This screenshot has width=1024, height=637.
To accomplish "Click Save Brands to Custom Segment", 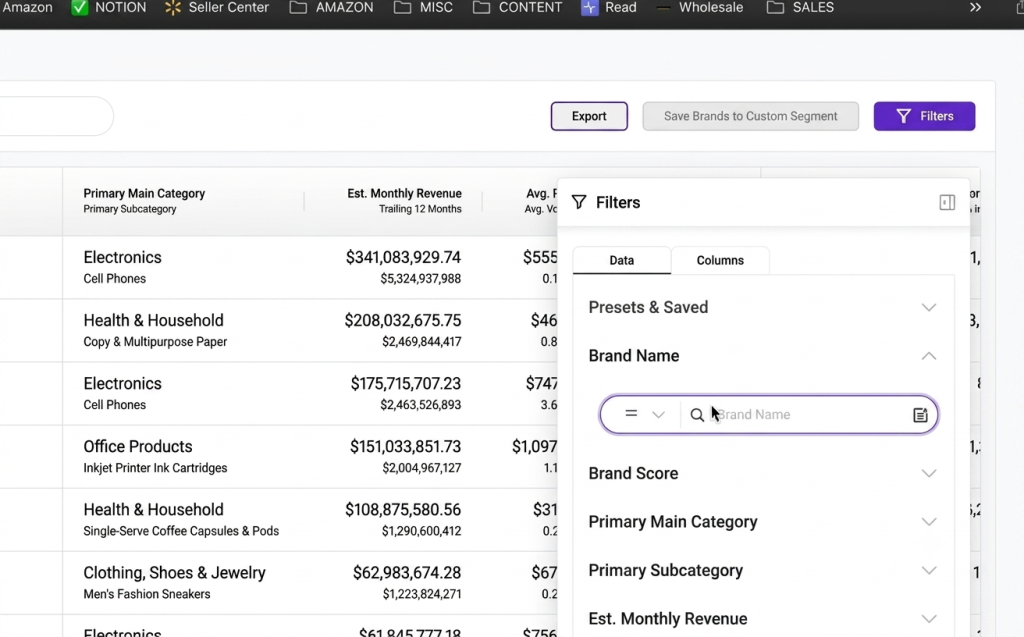I will coord(750,116).
